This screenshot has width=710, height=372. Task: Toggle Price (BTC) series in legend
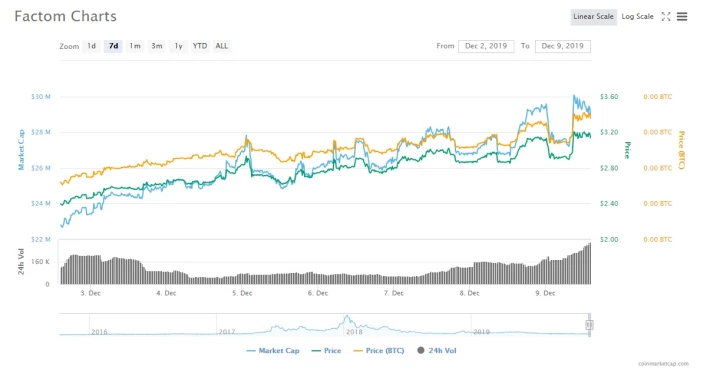(x=379, y=351)
